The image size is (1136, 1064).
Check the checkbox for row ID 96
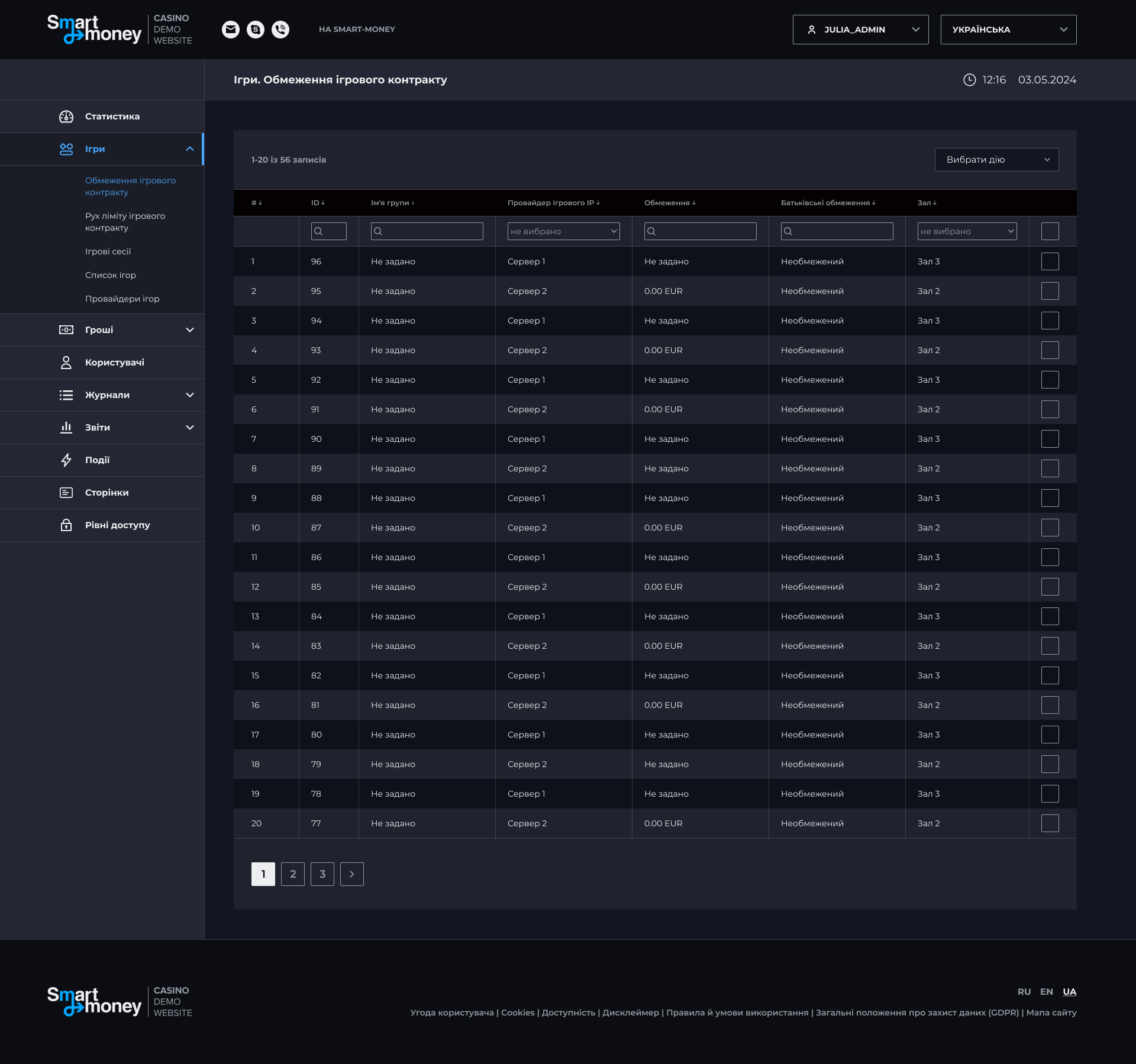tap(1050, 261)
